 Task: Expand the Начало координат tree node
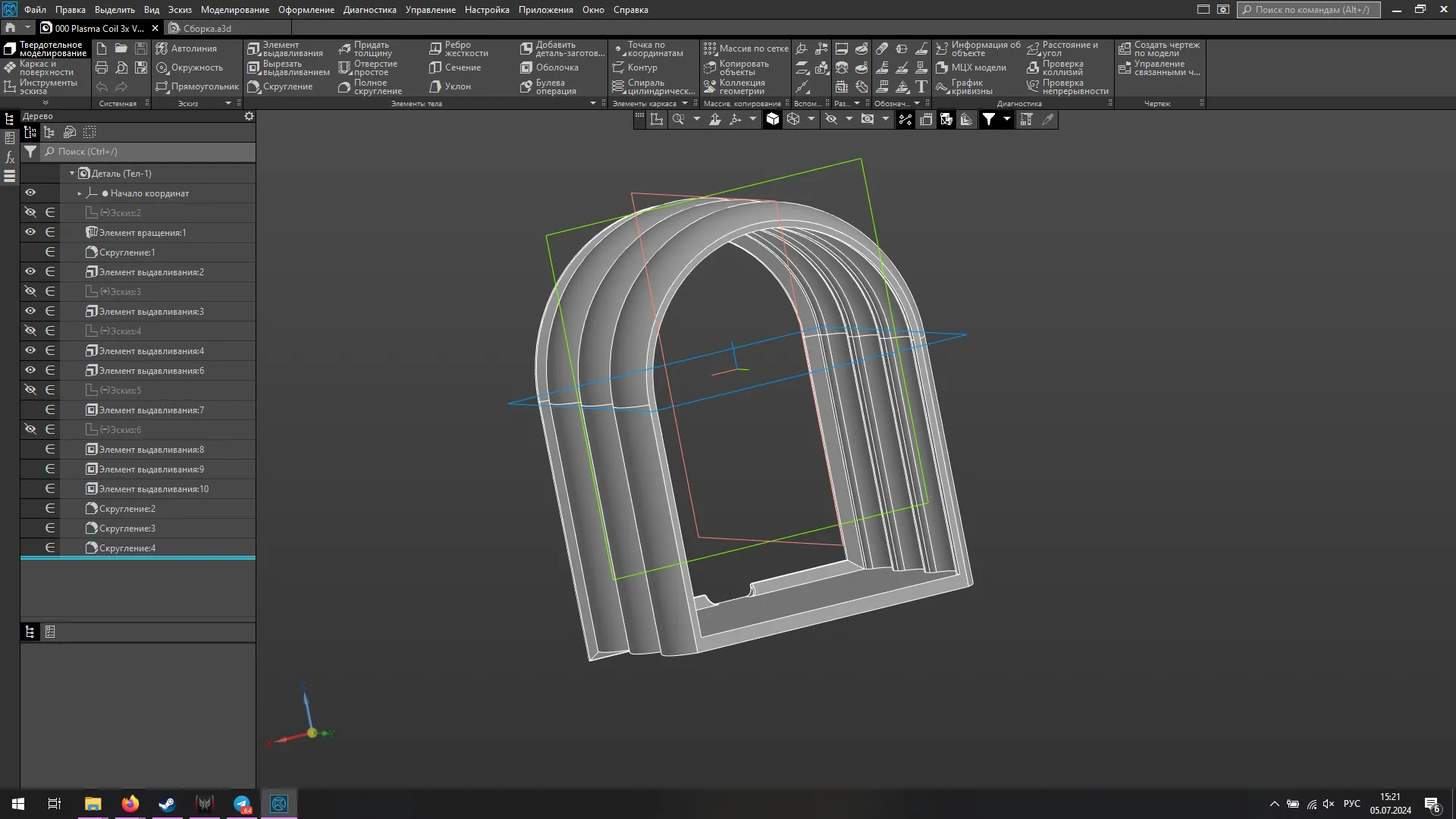point(80,193)
